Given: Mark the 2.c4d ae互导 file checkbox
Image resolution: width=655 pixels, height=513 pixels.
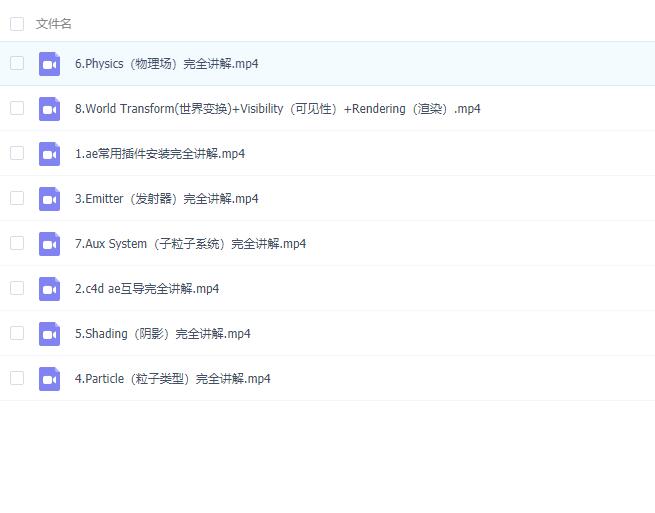Looking at the screenshot, I should click(17, 288).
